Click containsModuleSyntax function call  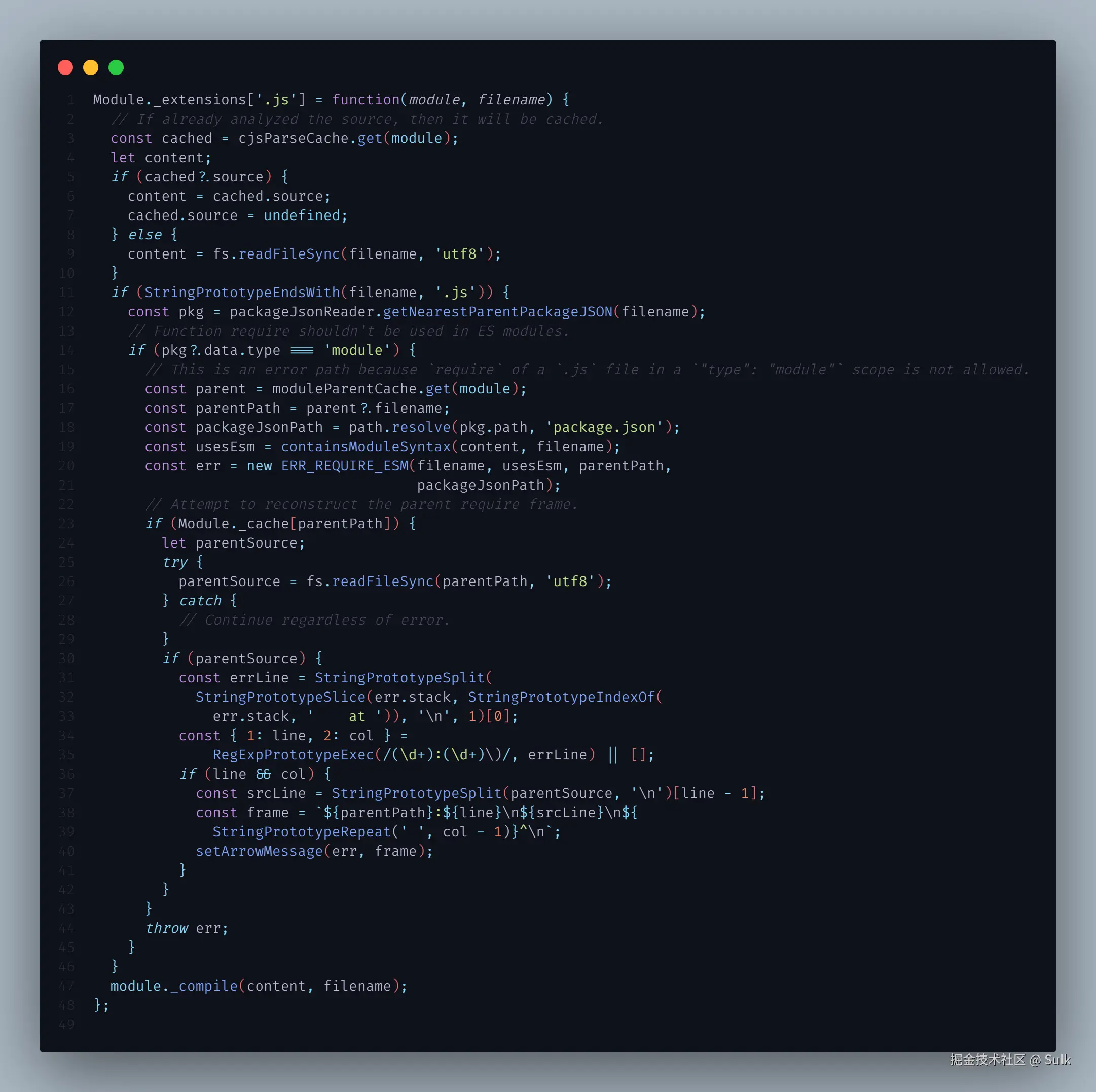click(366, 447)
